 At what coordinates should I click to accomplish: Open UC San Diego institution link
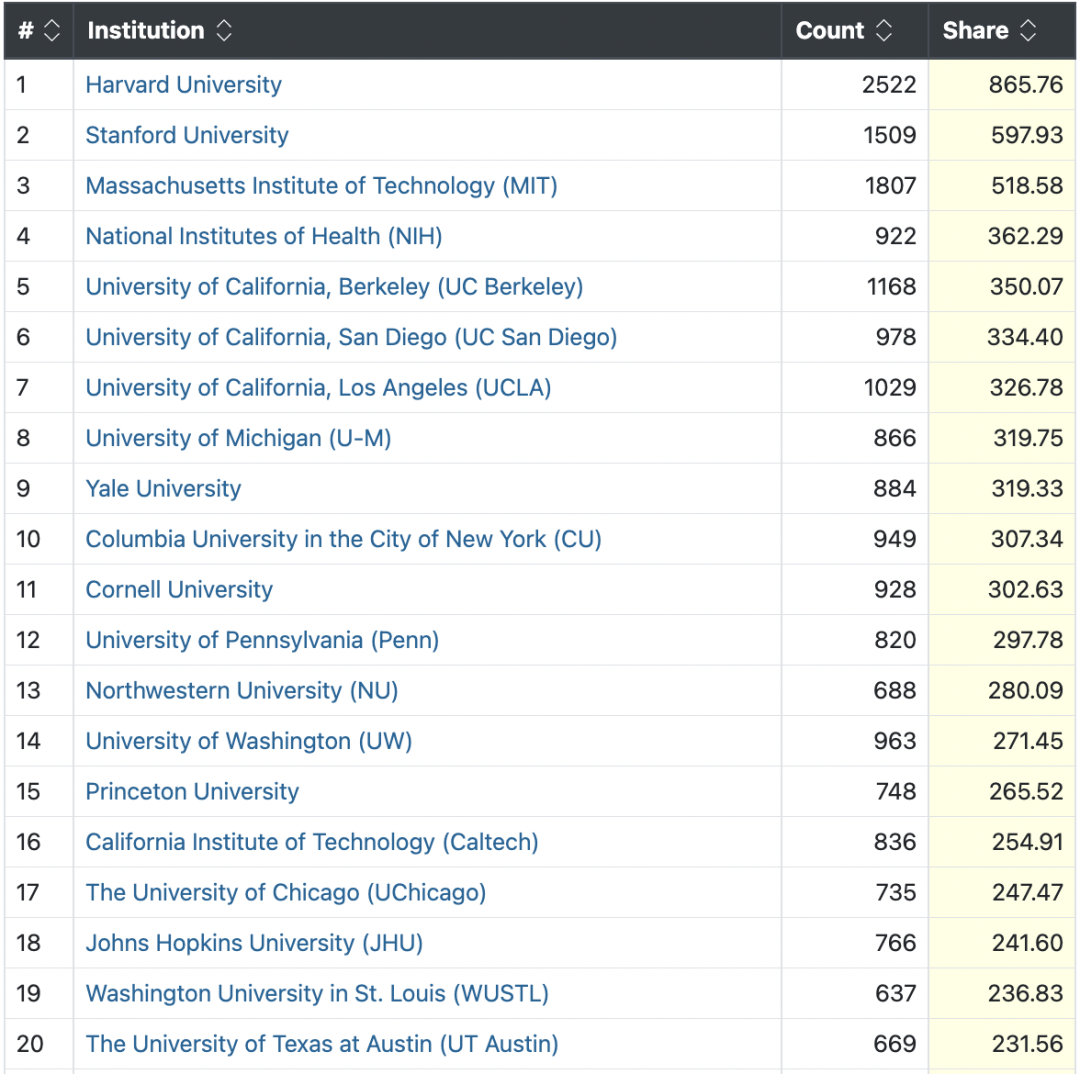click(x=351, y=337)
